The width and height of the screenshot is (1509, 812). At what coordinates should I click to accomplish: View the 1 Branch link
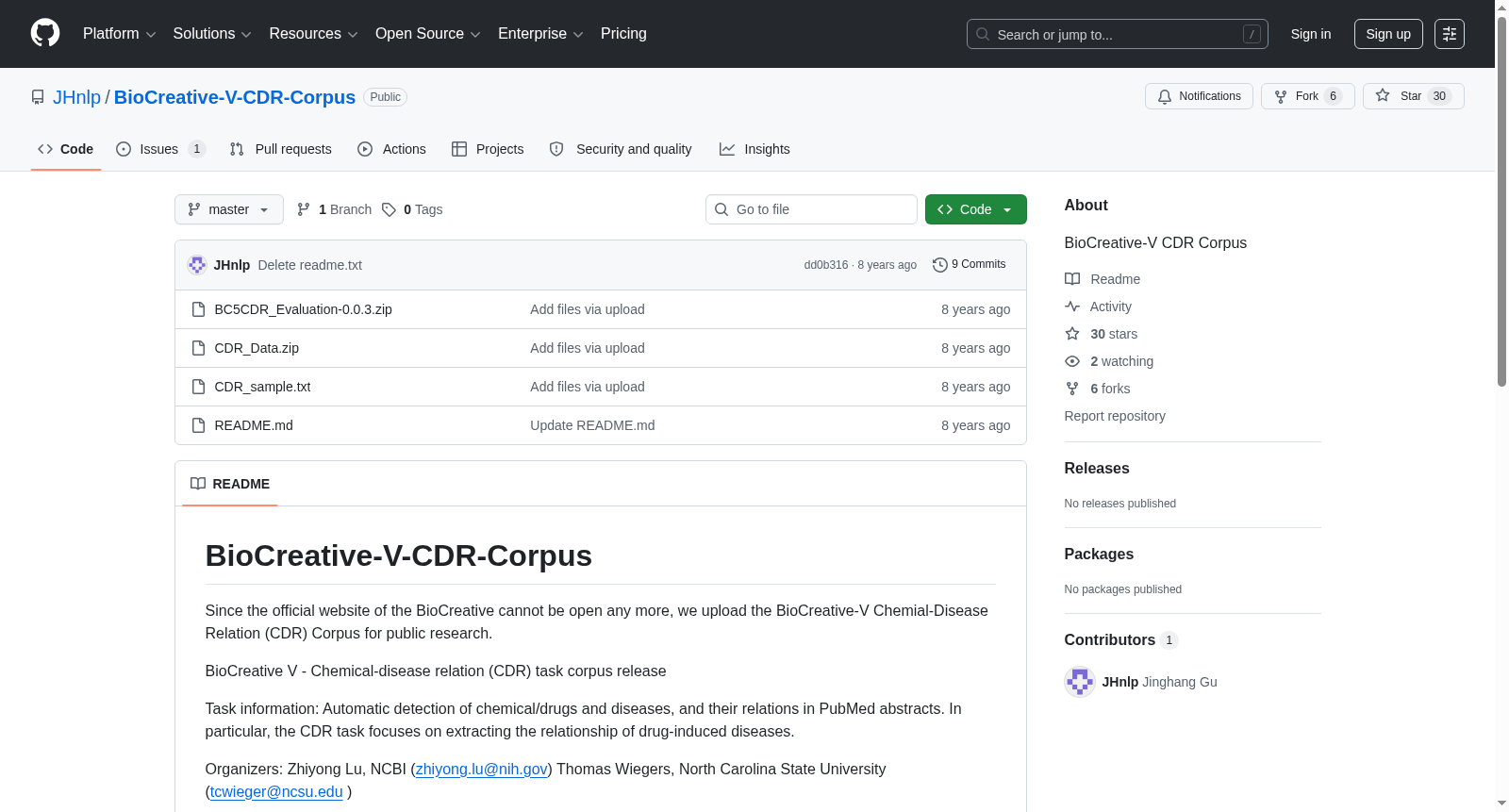[x=335, y=209]
